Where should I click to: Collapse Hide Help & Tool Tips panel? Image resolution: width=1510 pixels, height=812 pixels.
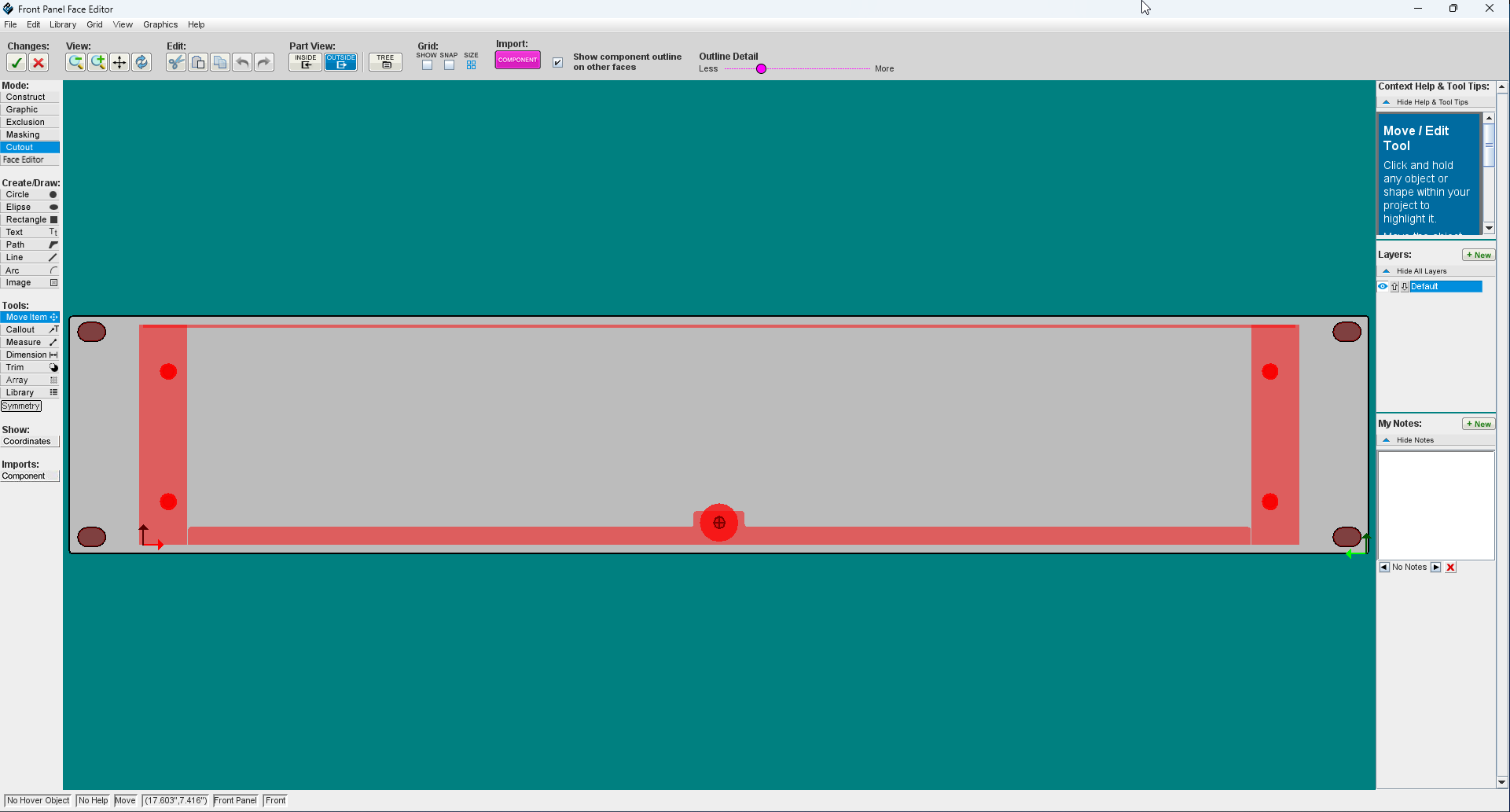click(x=1387, y=101)
